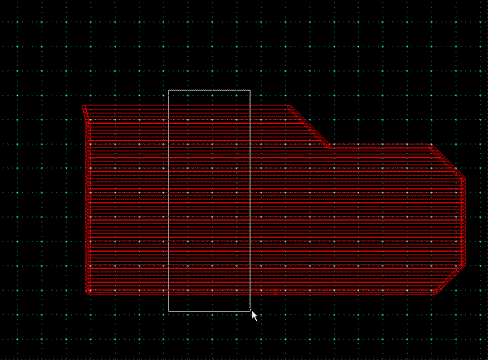Click the selection rectangle's bottom-right corner
The height and width of the screenshot is (360, 488).
tap(250, 311)
